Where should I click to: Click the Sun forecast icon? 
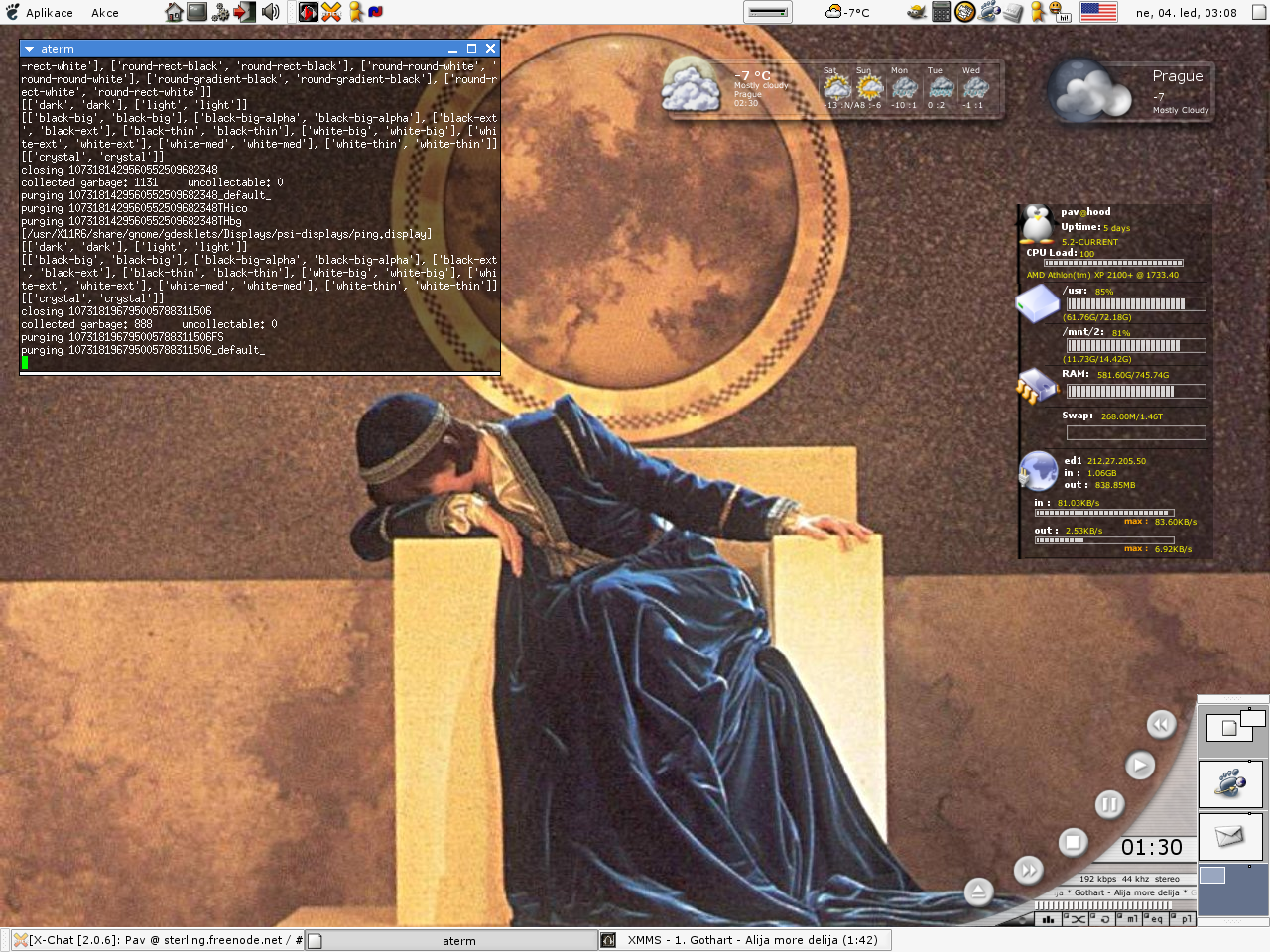(870, 88)
